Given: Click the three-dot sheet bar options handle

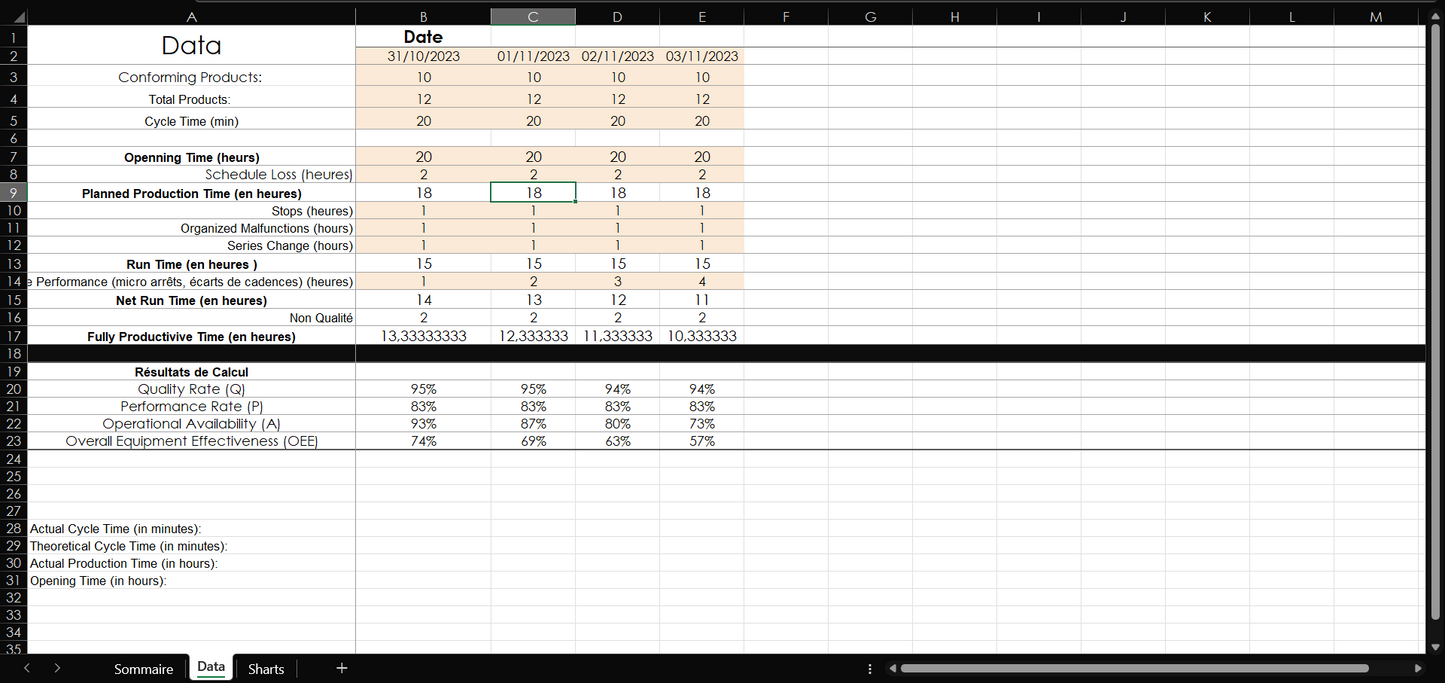Looking at the screenshot, I should click(870, 668).
